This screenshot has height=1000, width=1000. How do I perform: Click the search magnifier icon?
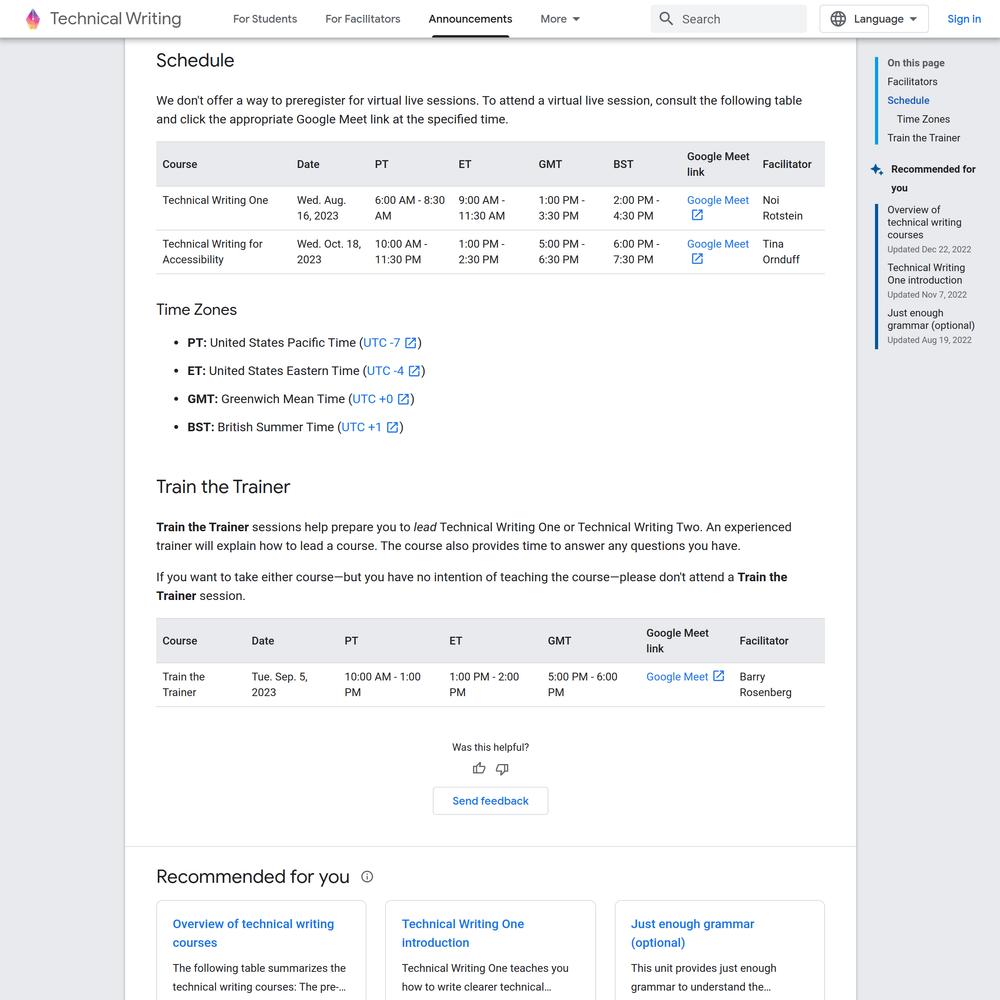[666, 19]
